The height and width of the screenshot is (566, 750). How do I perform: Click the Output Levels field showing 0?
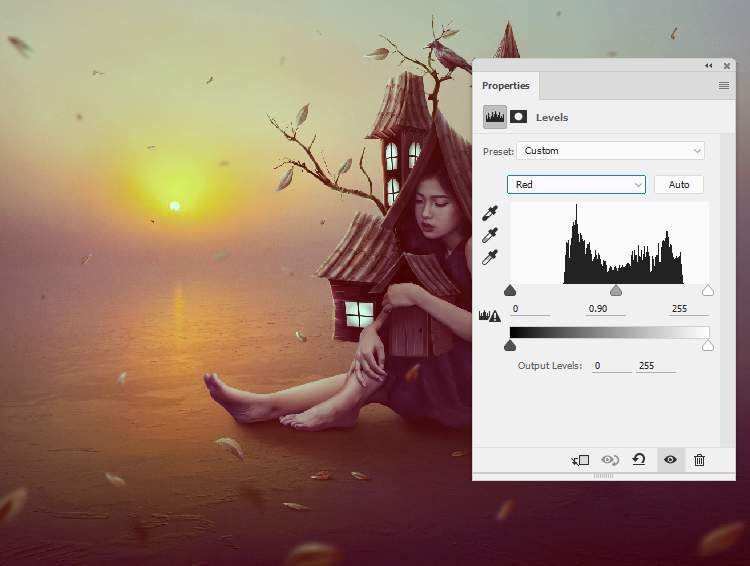[612, 366]
